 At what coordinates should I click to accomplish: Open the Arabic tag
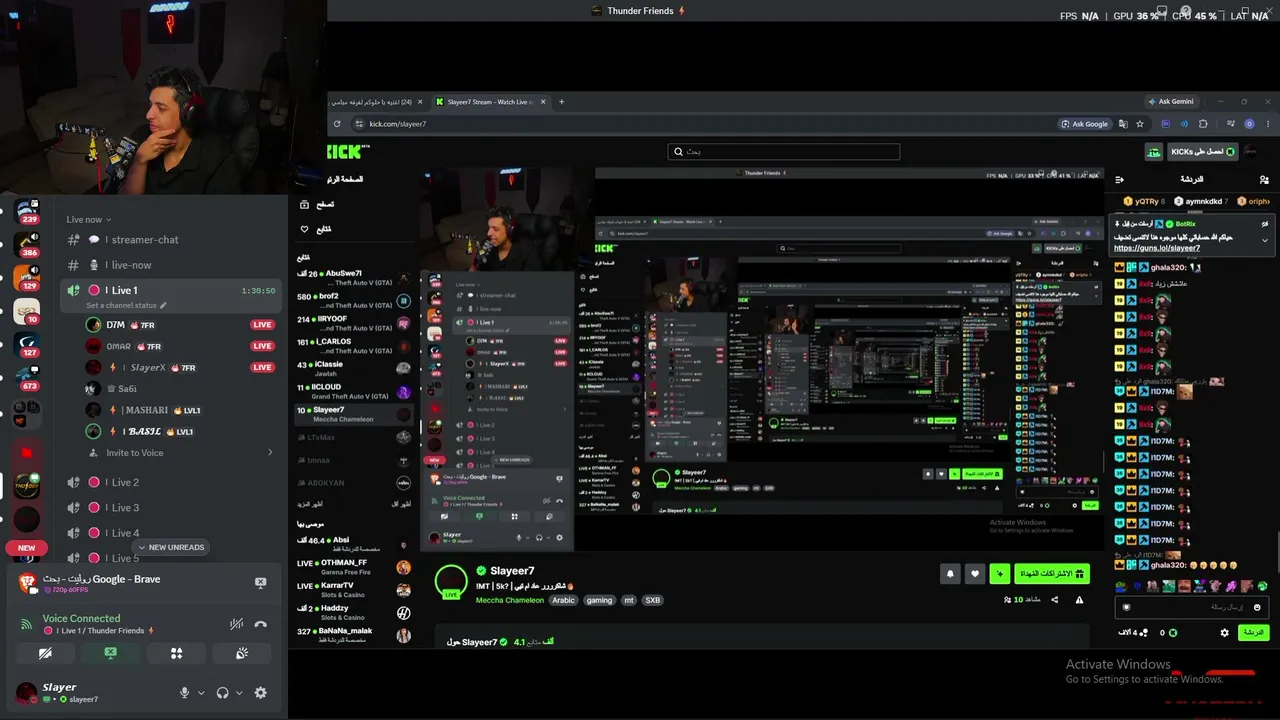coord(564,600)
